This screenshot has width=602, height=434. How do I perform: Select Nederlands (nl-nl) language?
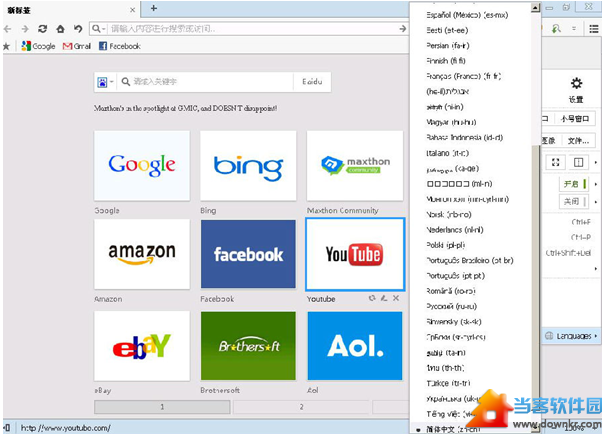(x=455, y=230)
